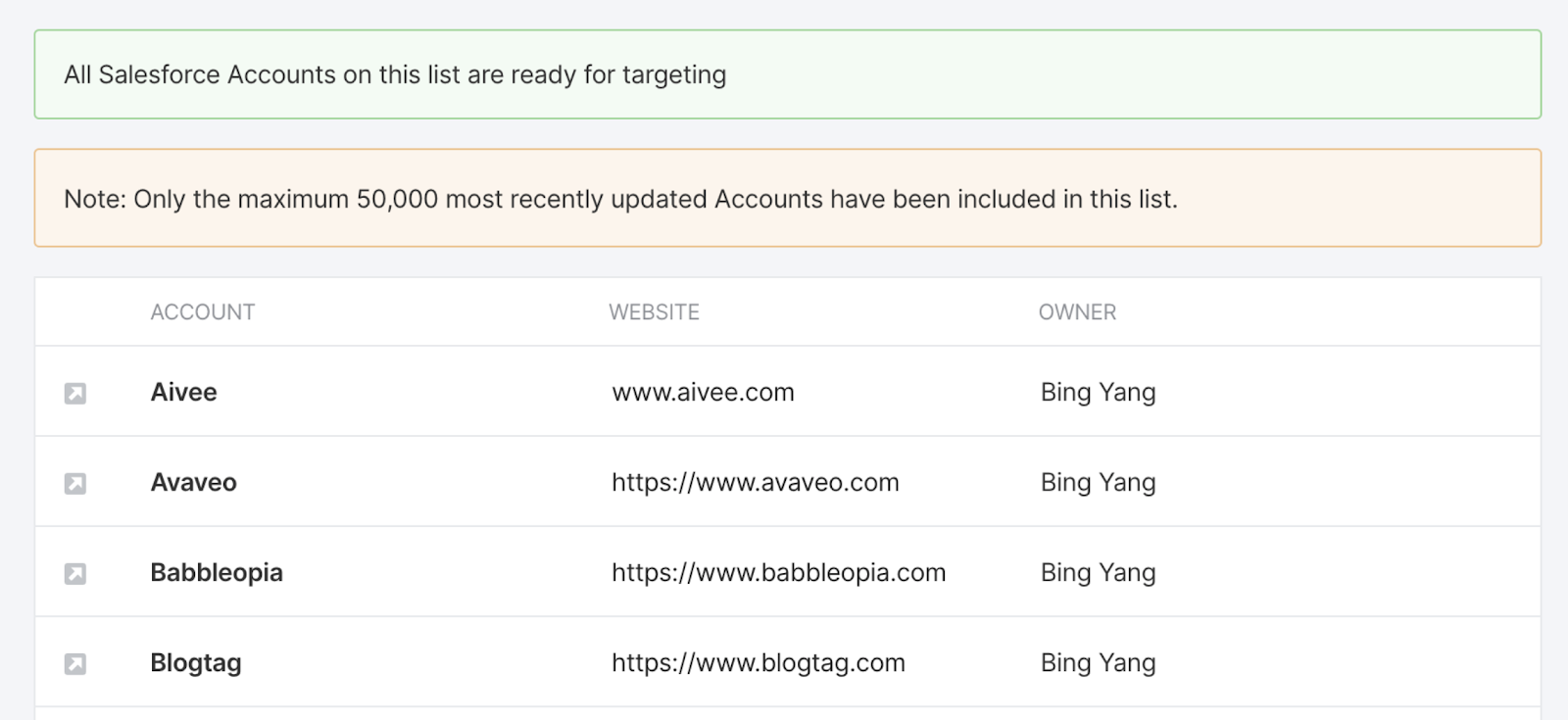Screen dimensions: 1568x720
Task: Open the Aivee account external link icon
Action: [x=75, y=392]
